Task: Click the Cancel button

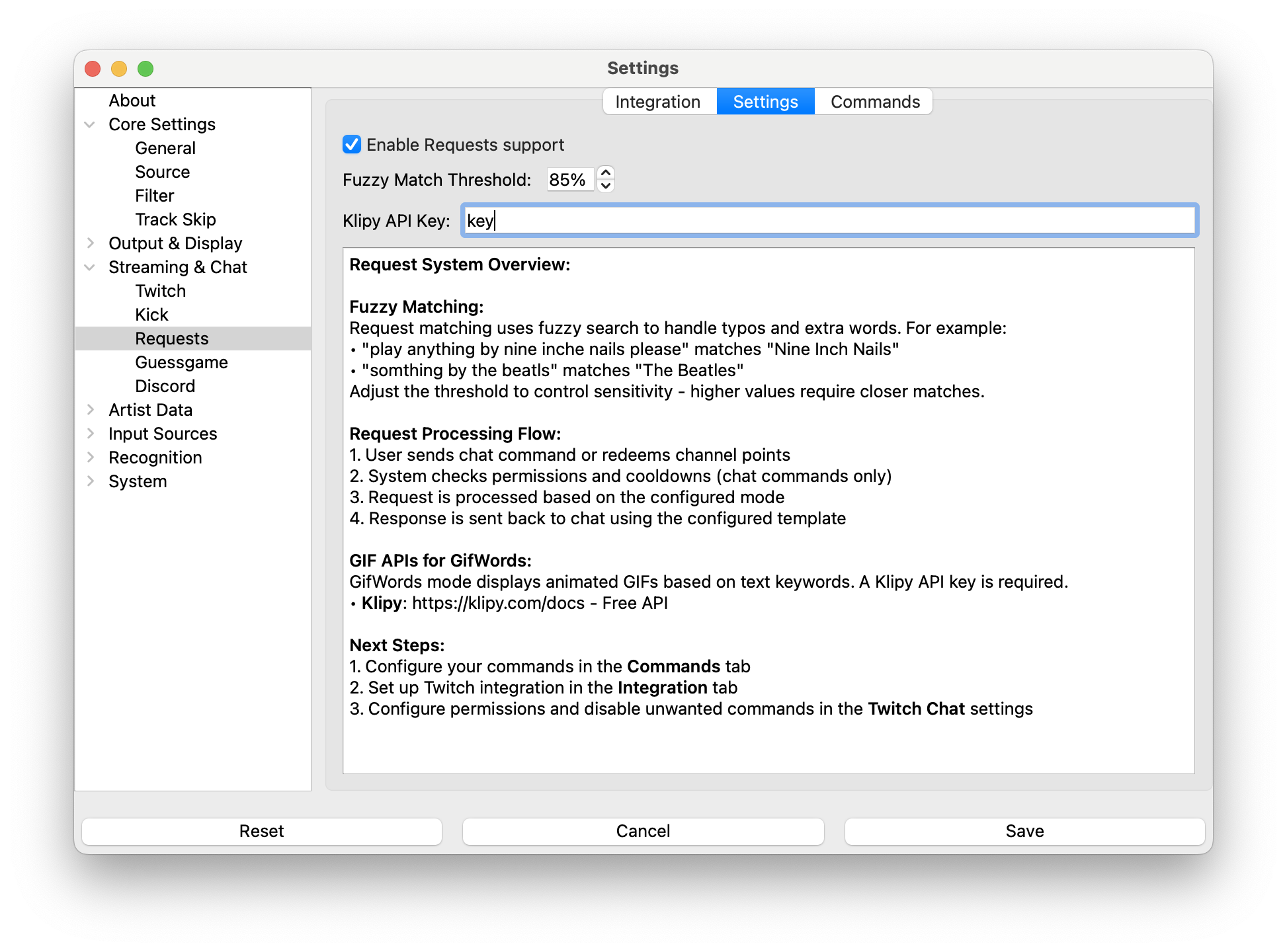Action: click(643, 831)
